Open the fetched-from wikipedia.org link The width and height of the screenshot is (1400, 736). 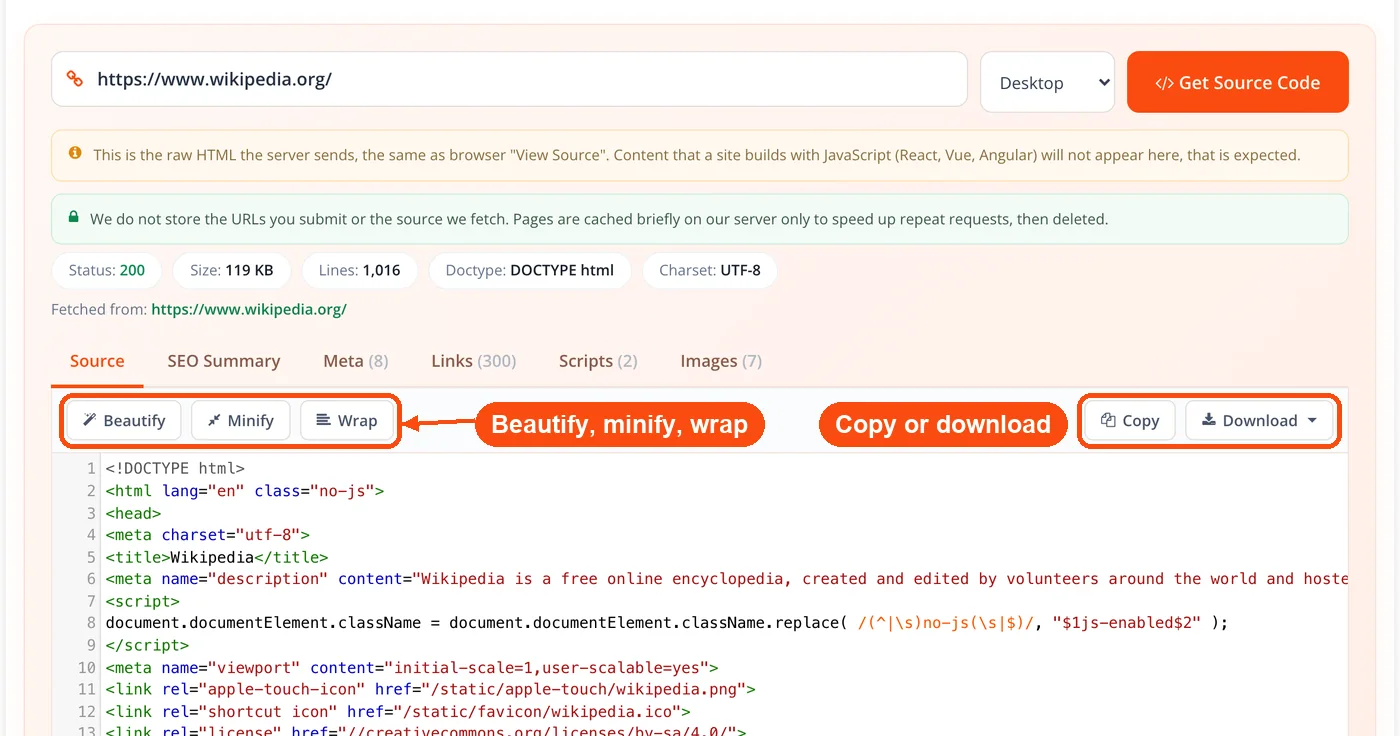249,310
